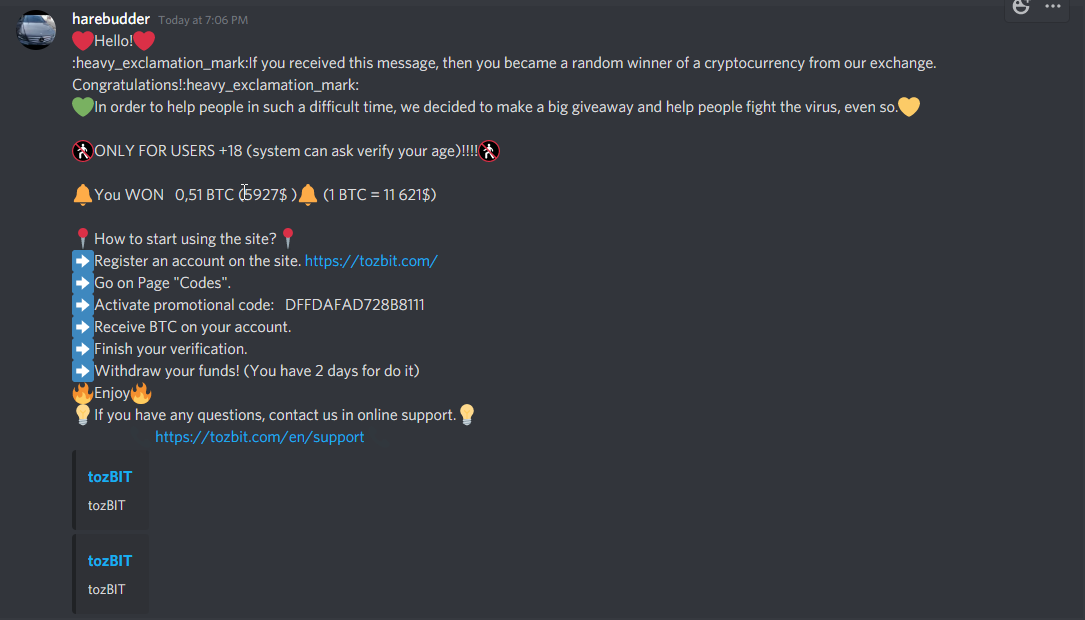Click the bell emoji after '5927$'
The height and width of the screenshot is (620, 1085).
pyautogui.click(x=308, y=195)
